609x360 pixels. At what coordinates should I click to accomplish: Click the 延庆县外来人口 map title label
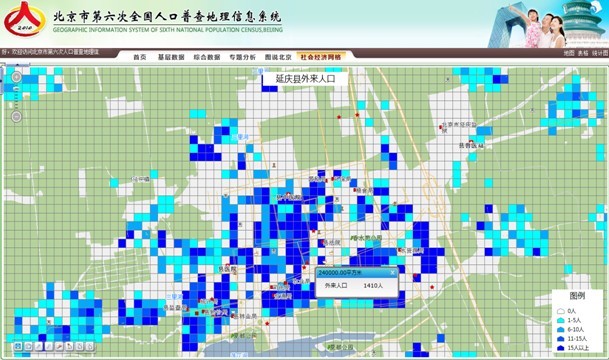pos(305,79)
